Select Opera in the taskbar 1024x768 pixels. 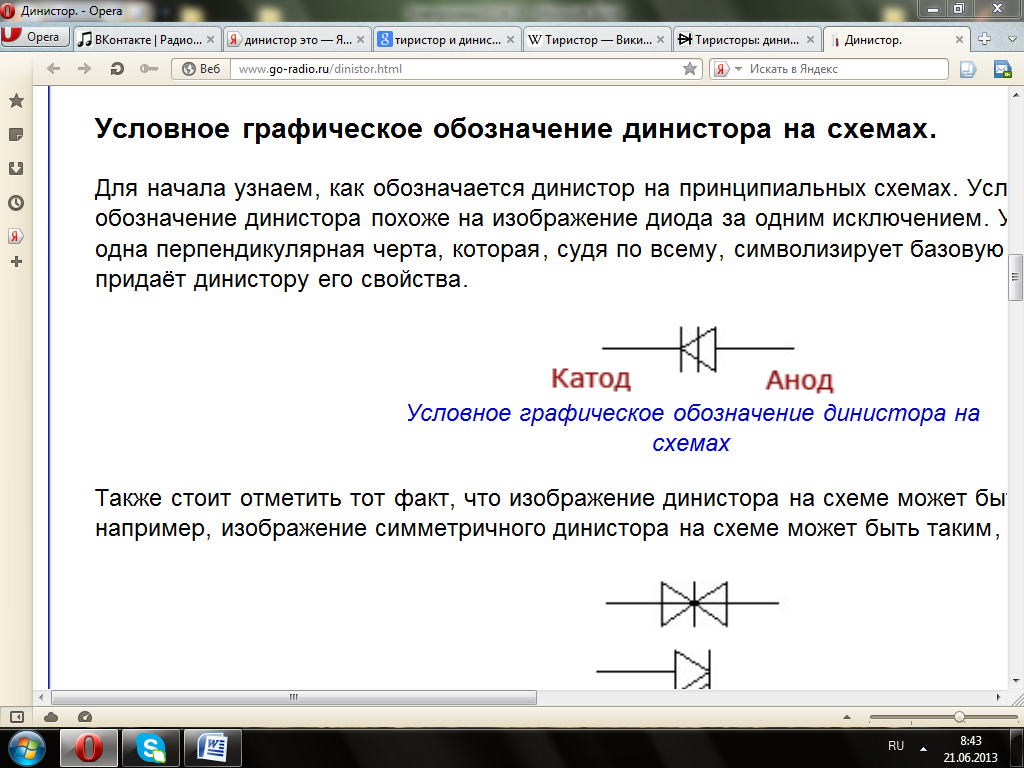pyautogui.click(x=89, y=748)
